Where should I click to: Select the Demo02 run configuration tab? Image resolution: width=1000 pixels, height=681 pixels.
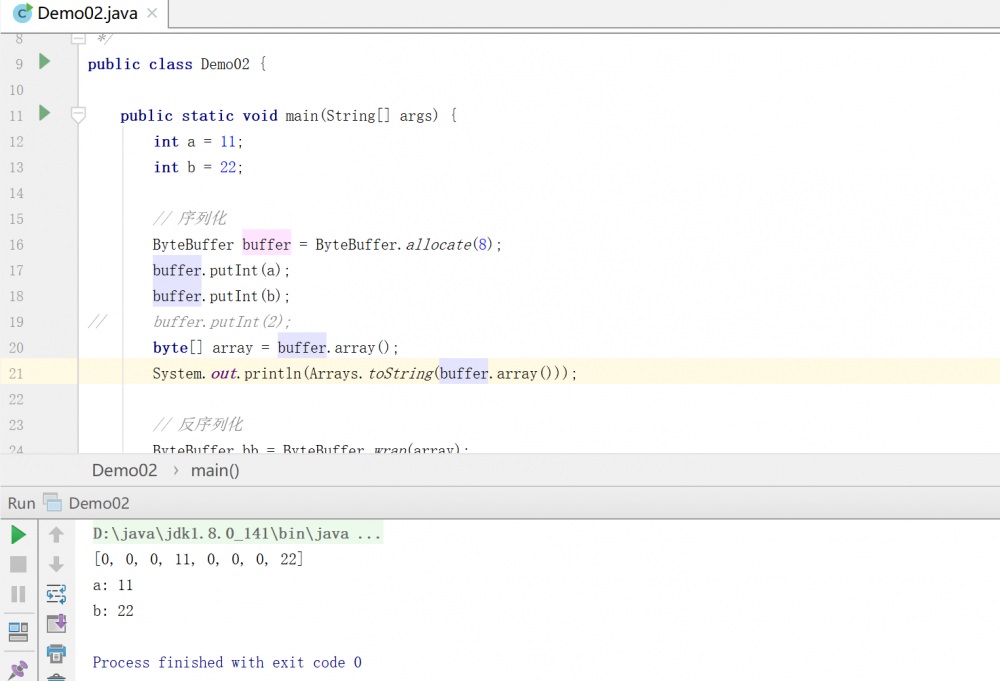coord(87,503)
